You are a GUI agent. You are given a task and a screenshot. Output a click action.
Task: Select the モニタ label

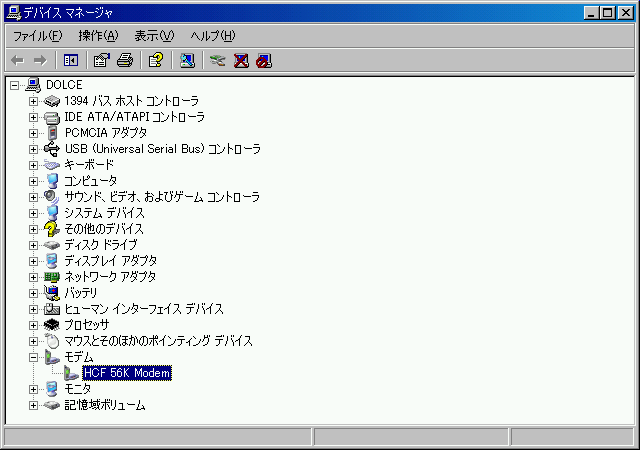click(x=78, y=389)
